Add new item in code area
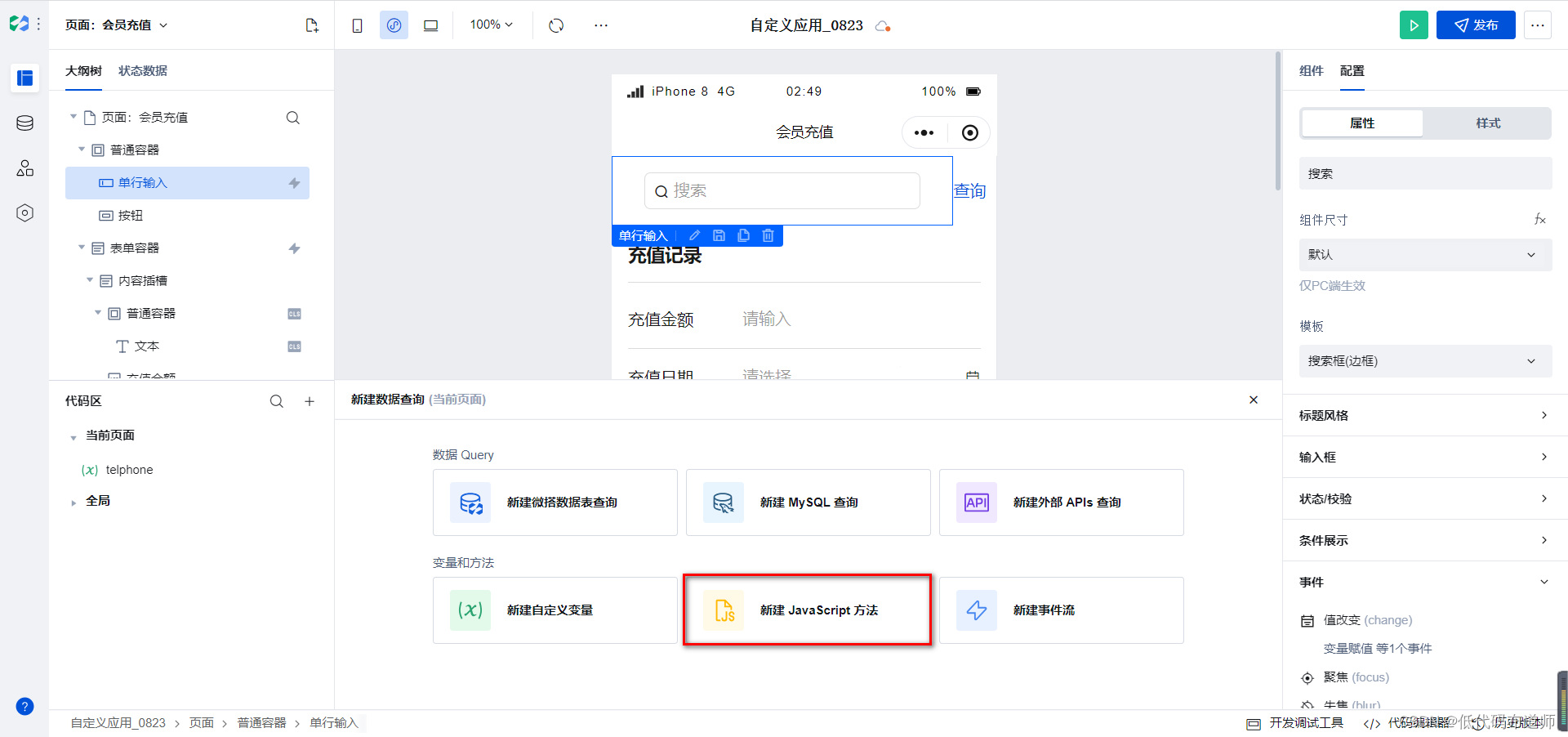1568x737 pixels. coord(310,401)
